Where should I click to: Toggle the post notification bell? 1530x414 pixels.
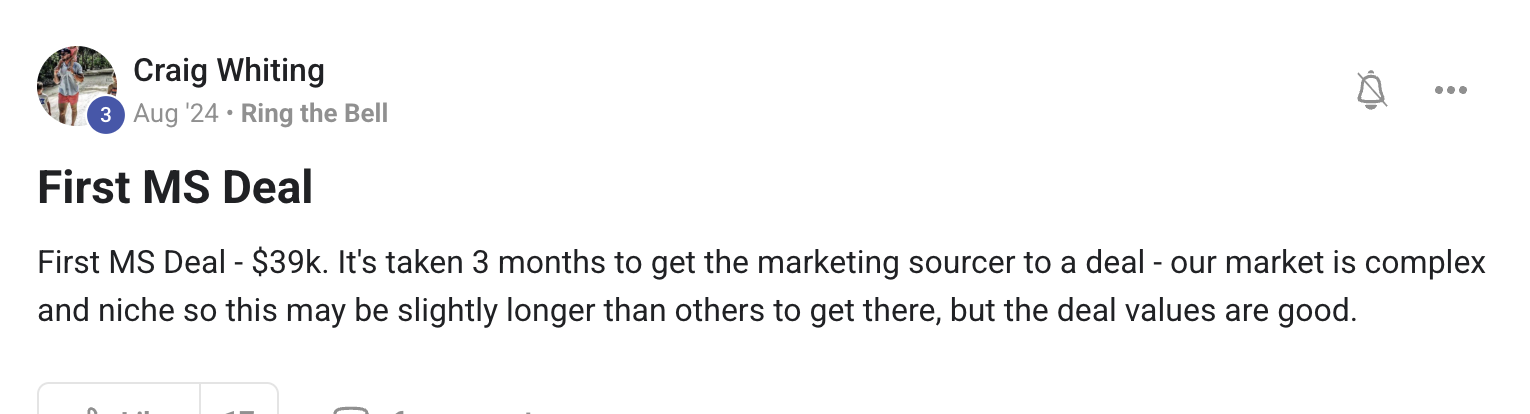1371,90
